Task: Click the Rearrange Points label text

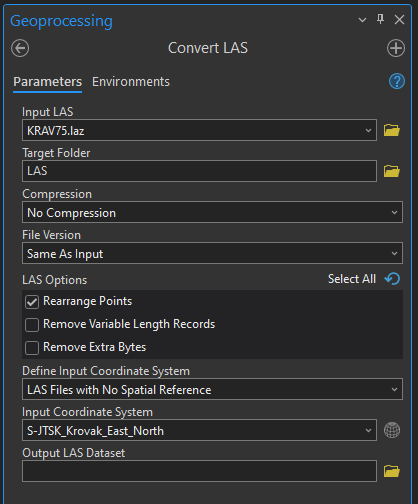Action: [x=88, y=301]
